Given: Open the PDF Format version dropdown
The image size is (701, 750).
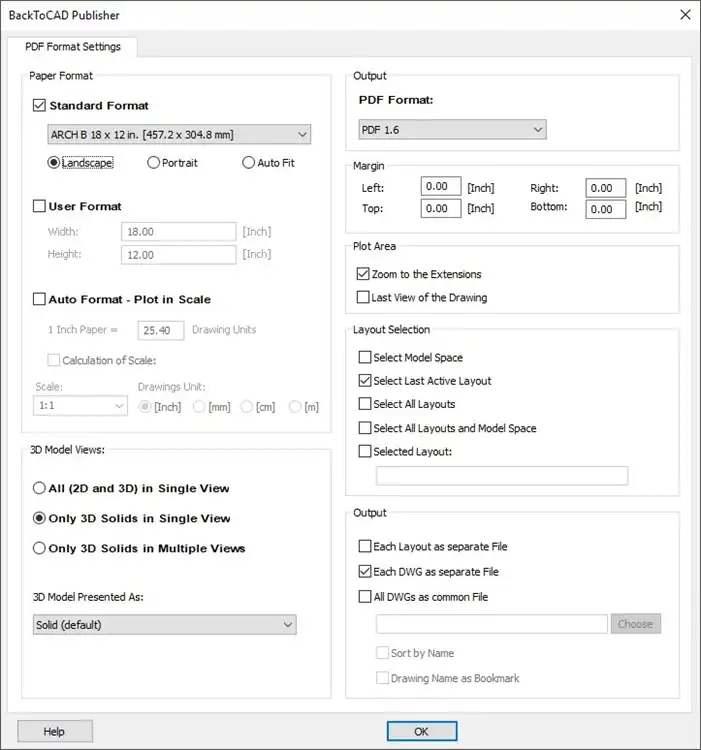Looking at the screenshot, I should pos(452,130).
